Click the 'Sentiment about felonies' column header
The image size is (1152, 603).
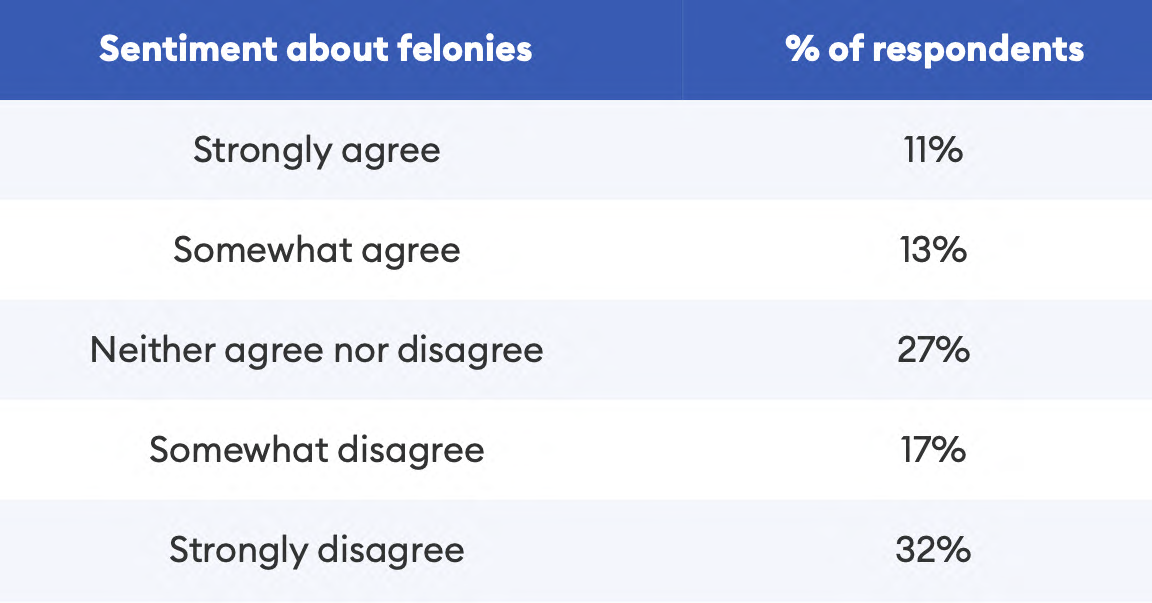click(x=316, y=49)
